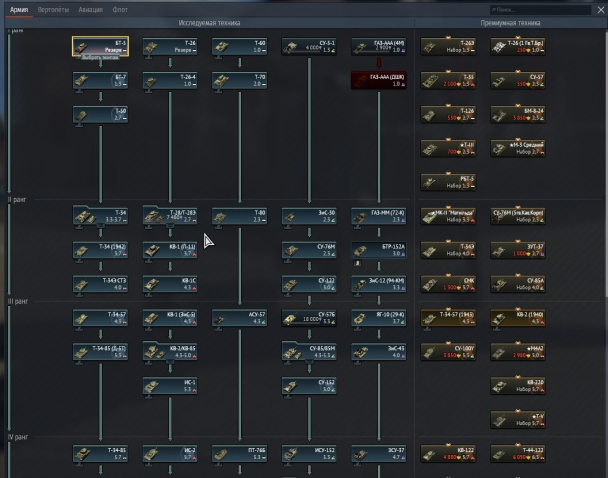Screen dimensions: 608x478
Task: Select the Т-26-4 vehicle card
Action: click(x=170, y=80)
